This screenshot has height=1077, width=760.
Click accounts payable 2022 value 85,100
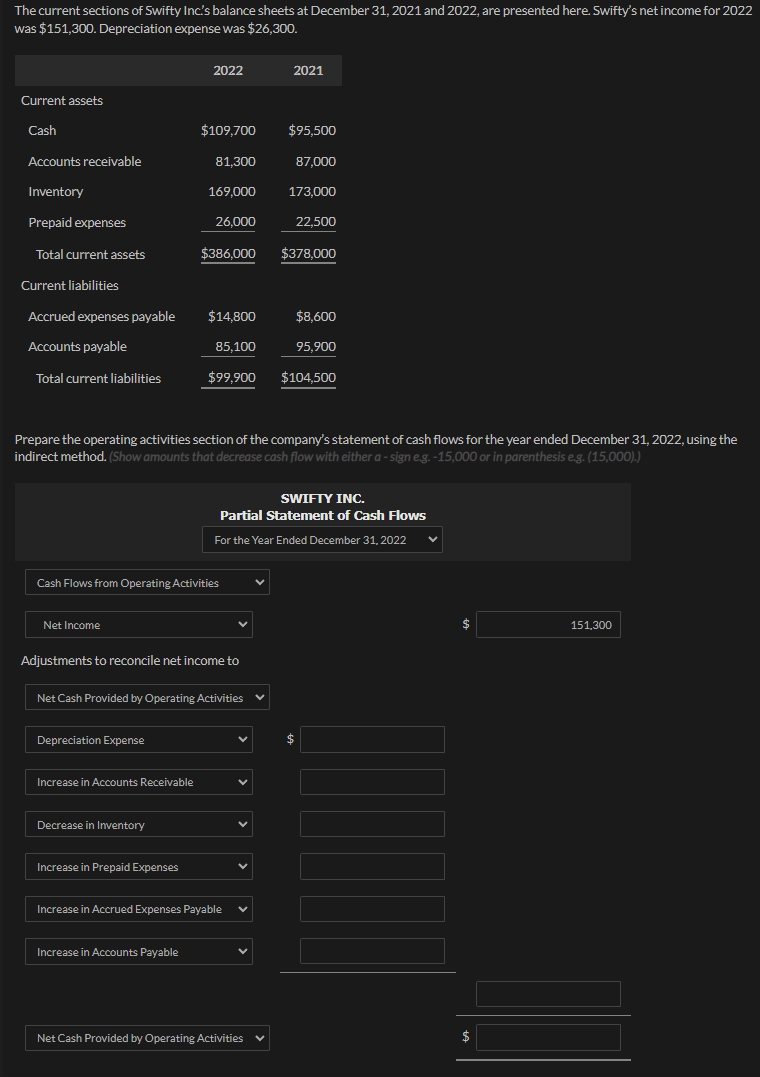(x=235, y=347)
